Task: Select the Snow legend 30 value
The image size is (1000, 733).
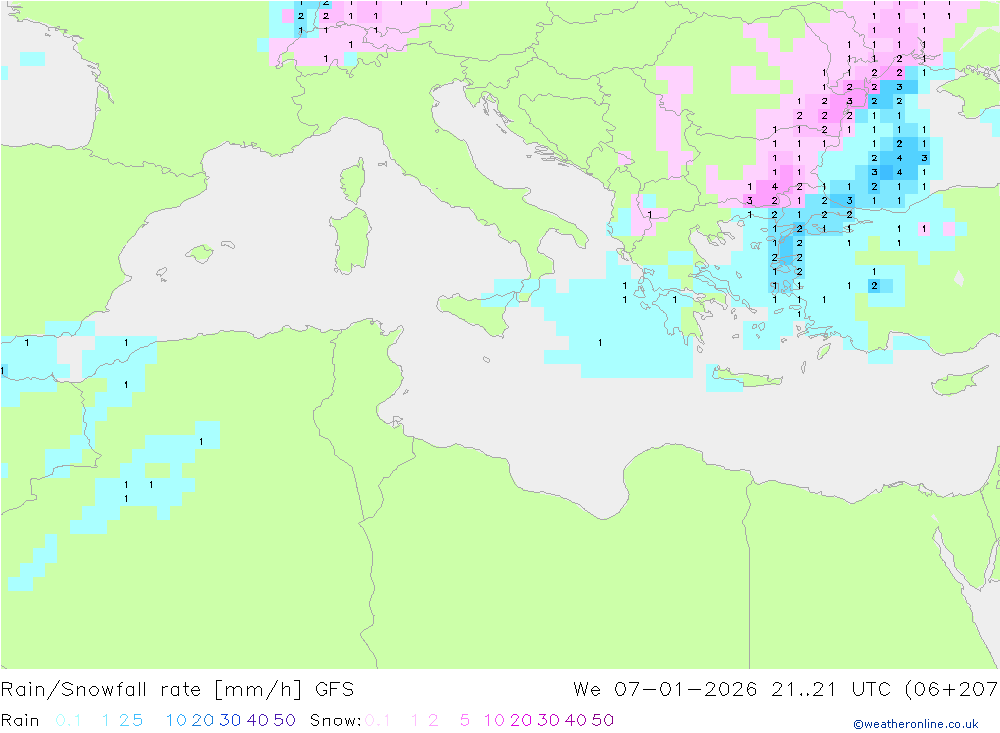Action: [548, 720]
